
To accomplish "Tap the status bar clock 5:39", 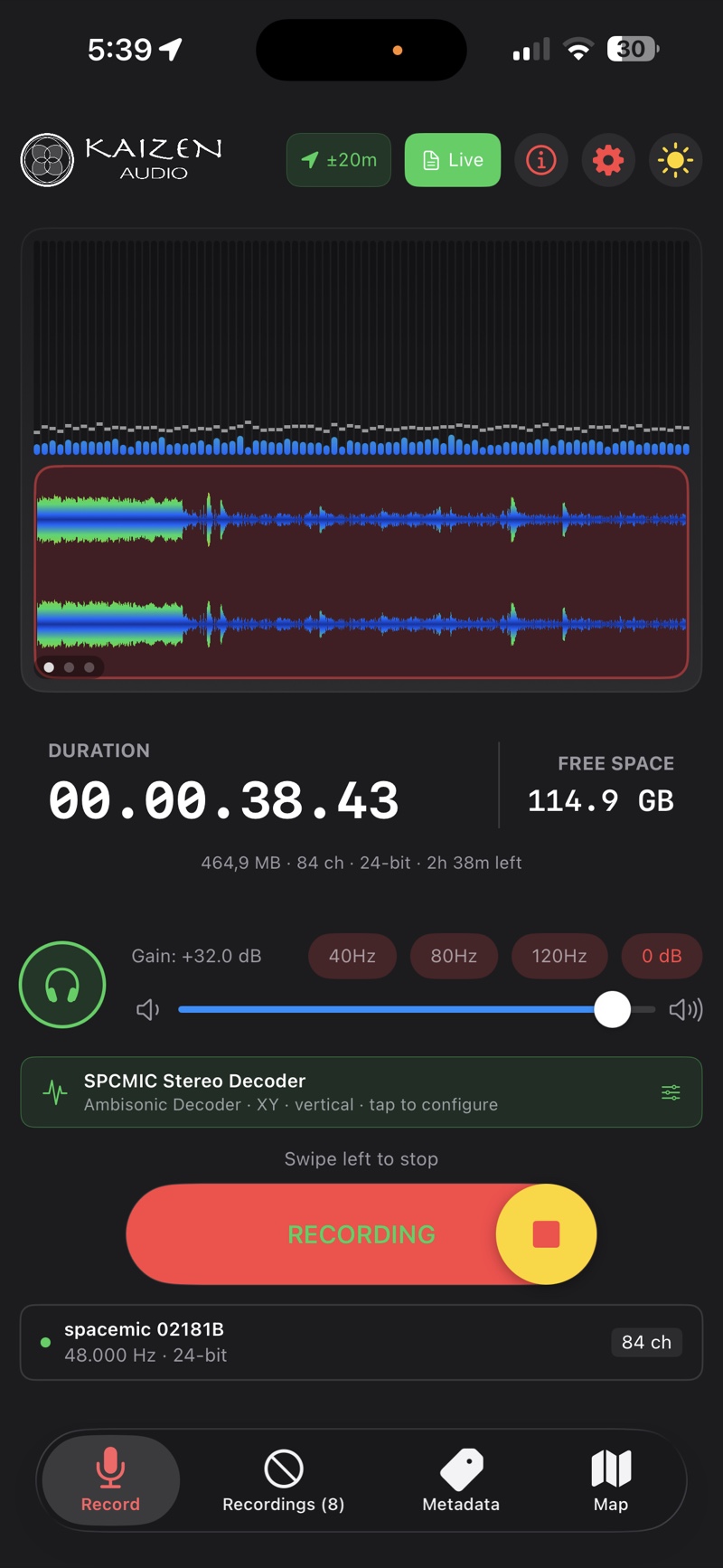I will [120, 49].
